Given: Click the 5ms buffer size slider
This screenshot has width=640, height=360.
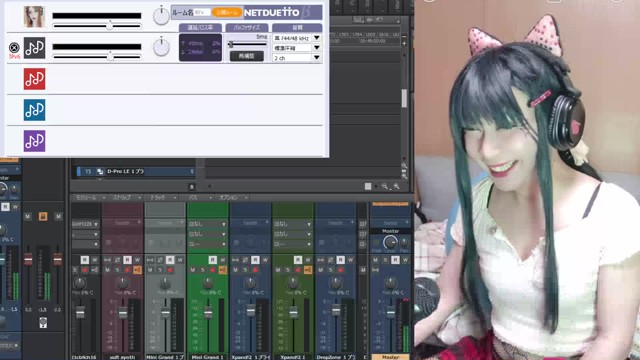Looking at the screenshot, I should point(247,44).
